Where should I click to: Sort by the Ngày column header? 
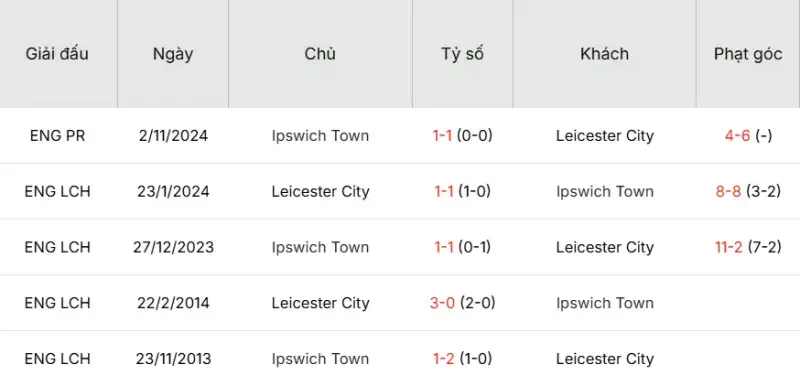(x=173, y=54)
